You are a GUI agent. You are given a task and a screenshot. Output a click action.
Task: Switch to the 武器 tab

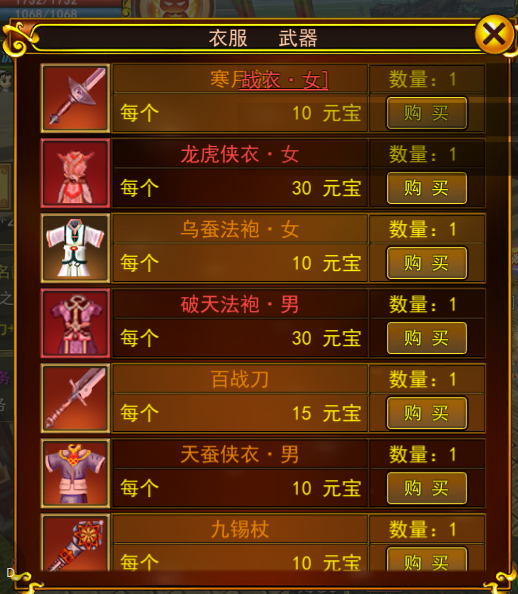[298, 38]
